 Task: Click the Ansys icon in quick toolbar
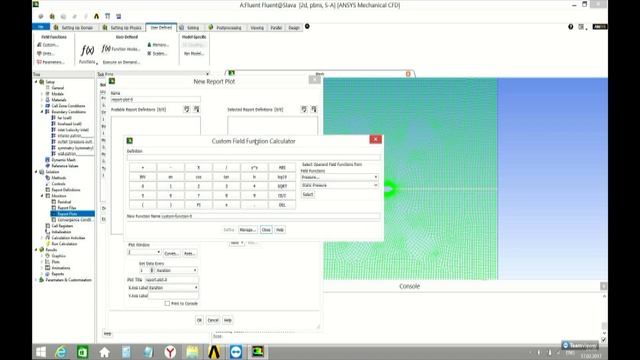pos(96,16)
